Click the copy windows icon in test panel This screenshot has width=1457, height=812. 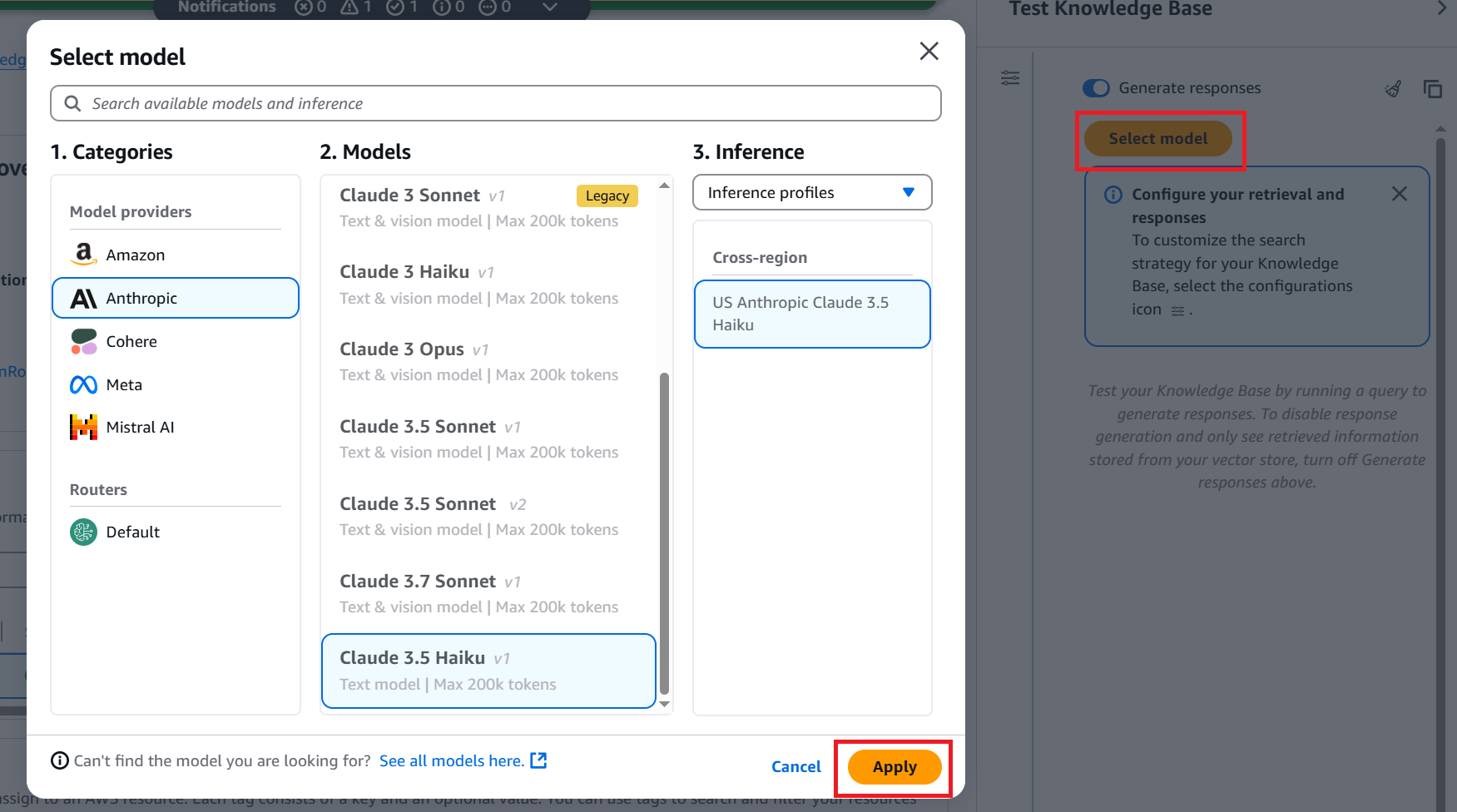pyautogui.click(x=1432, y=88)
